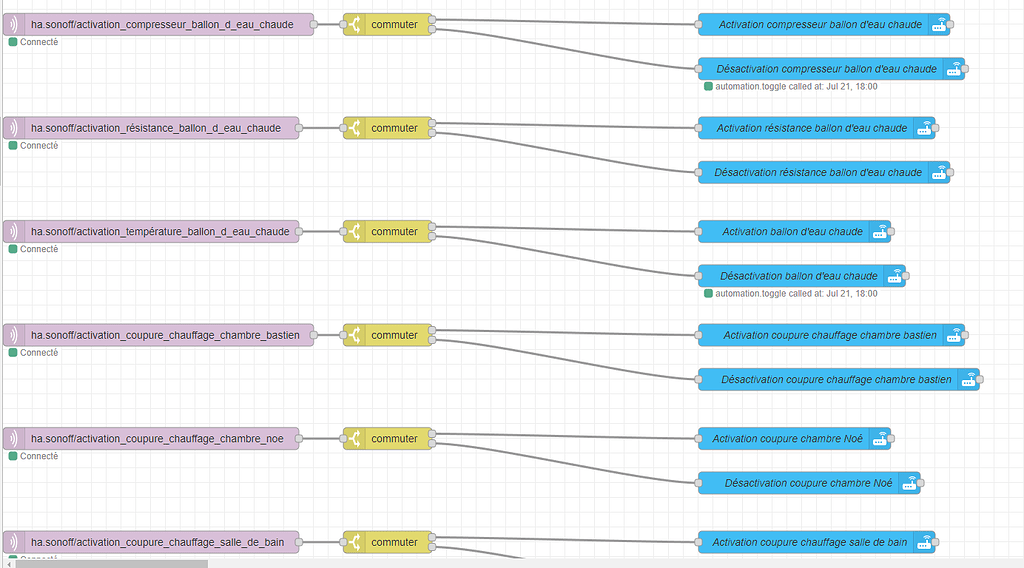
Task: Select the 'Activation compresseur ballon d'eau chaude' label
Action: click(x=820, y=25)
